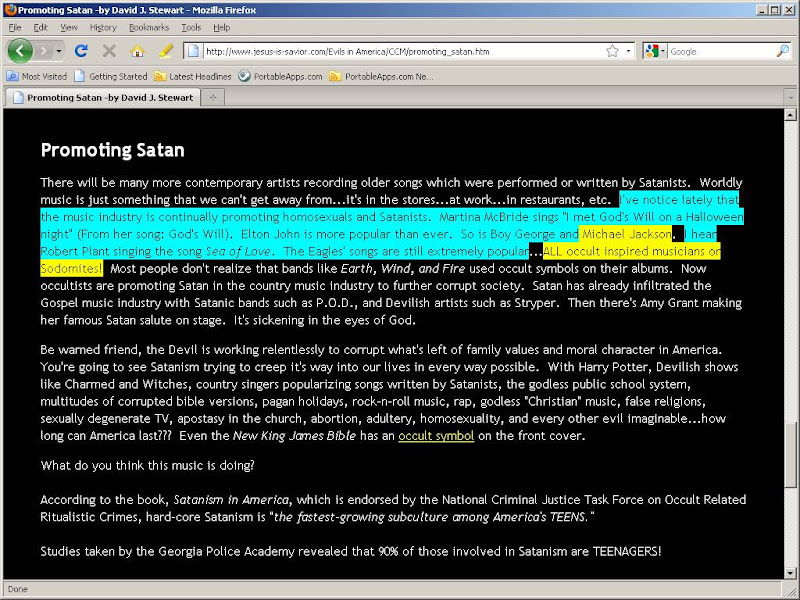
Task: Open the Most Visited bookmarks folder
Action: [x=37, y=77]
